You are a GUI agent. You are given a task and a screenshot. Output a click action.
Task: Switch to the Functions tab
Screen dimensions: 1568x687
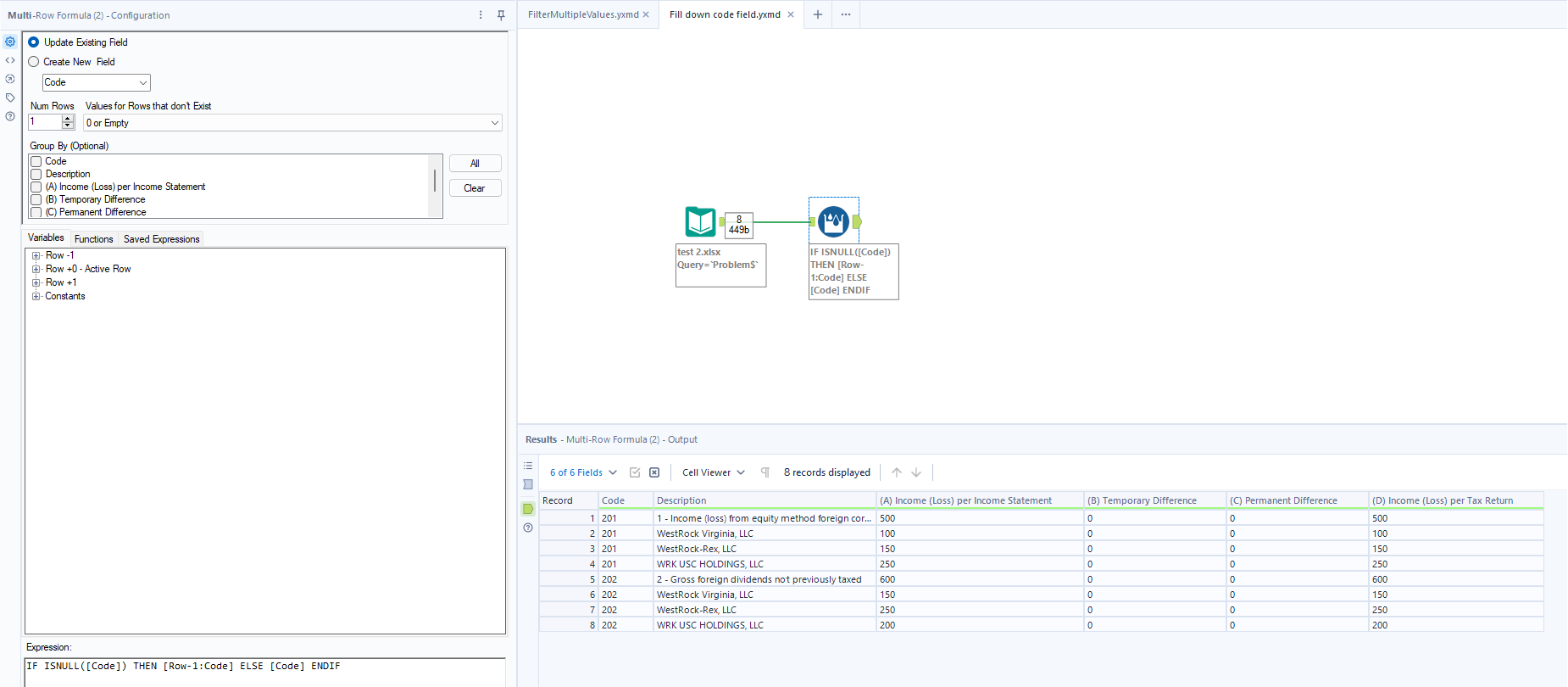93,239
